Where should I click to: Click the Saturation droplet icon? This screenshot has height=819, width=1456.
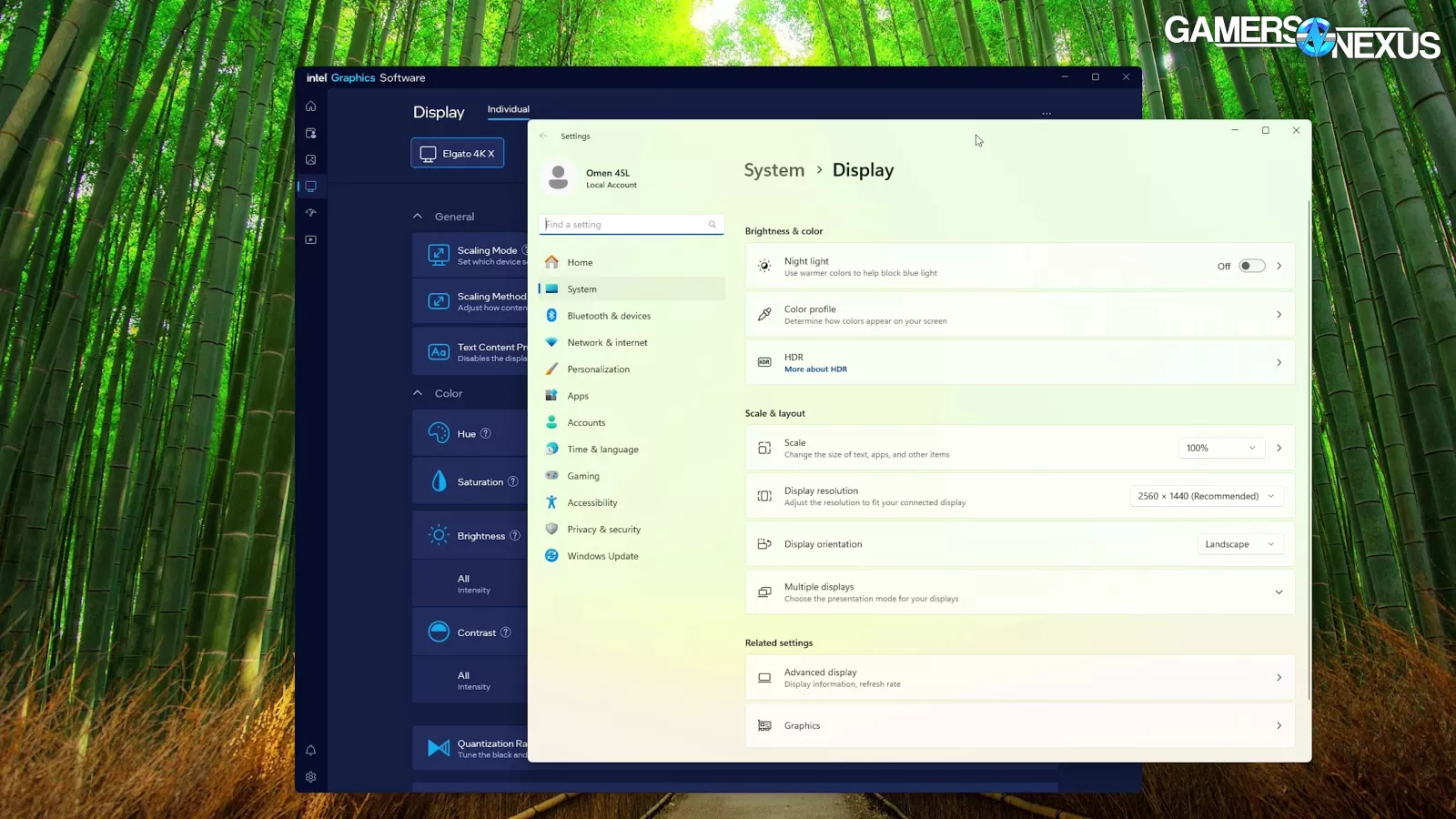pyautogui.click(x=439, y=481)
